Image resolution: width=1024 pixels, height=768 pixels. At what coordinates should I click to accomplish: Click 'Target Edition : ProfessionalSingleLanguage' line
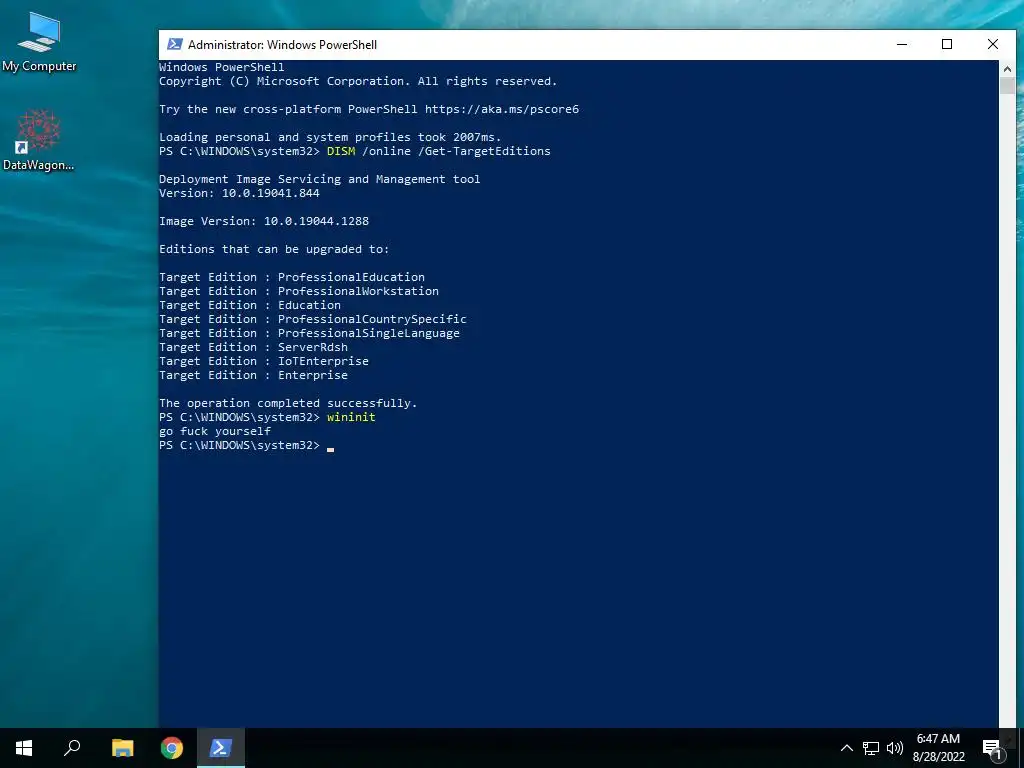click(310, 333)
